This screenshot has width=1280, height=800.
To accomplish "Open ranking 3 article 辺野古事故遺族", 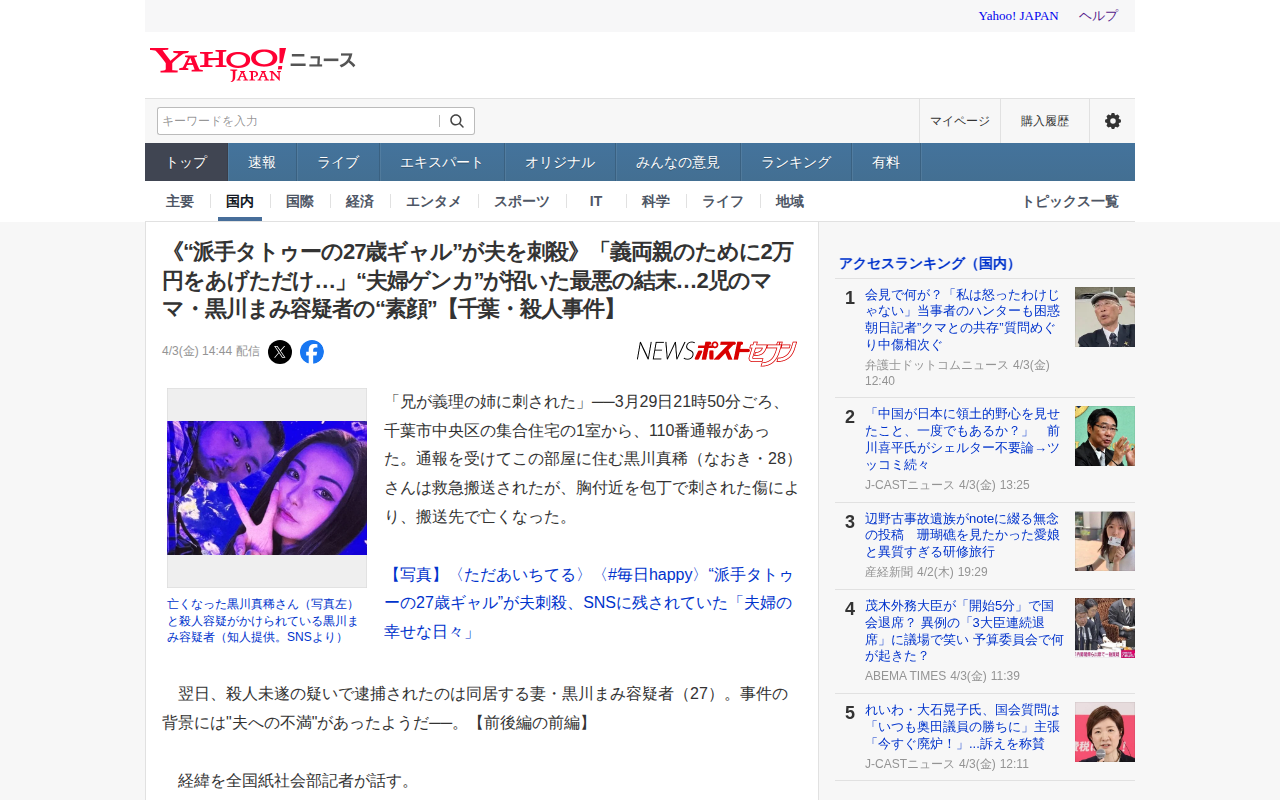I will [x=964, y=535].
